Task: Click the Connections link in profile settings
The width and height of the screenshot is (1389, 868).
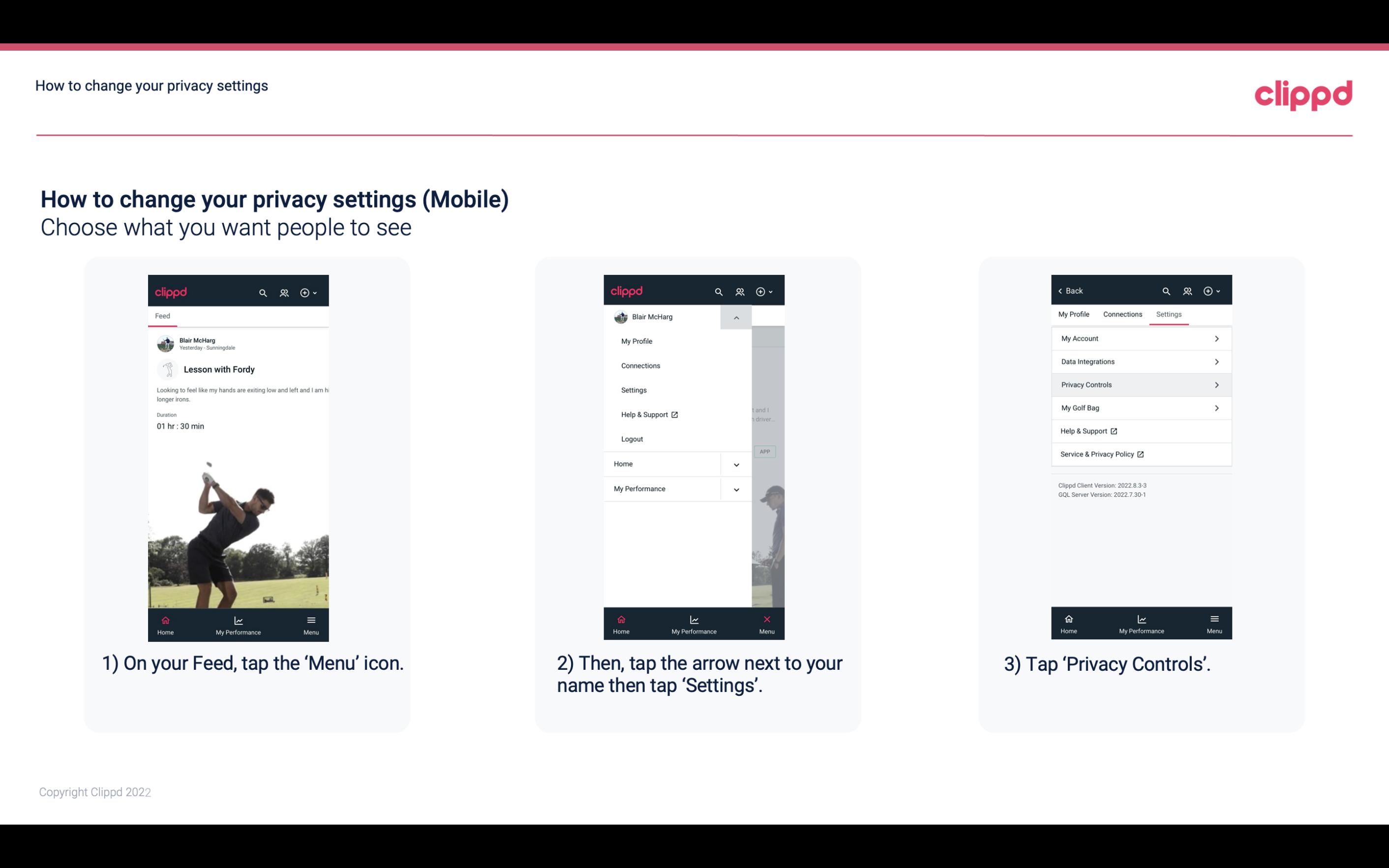Action: click(x=1121, y=314)
